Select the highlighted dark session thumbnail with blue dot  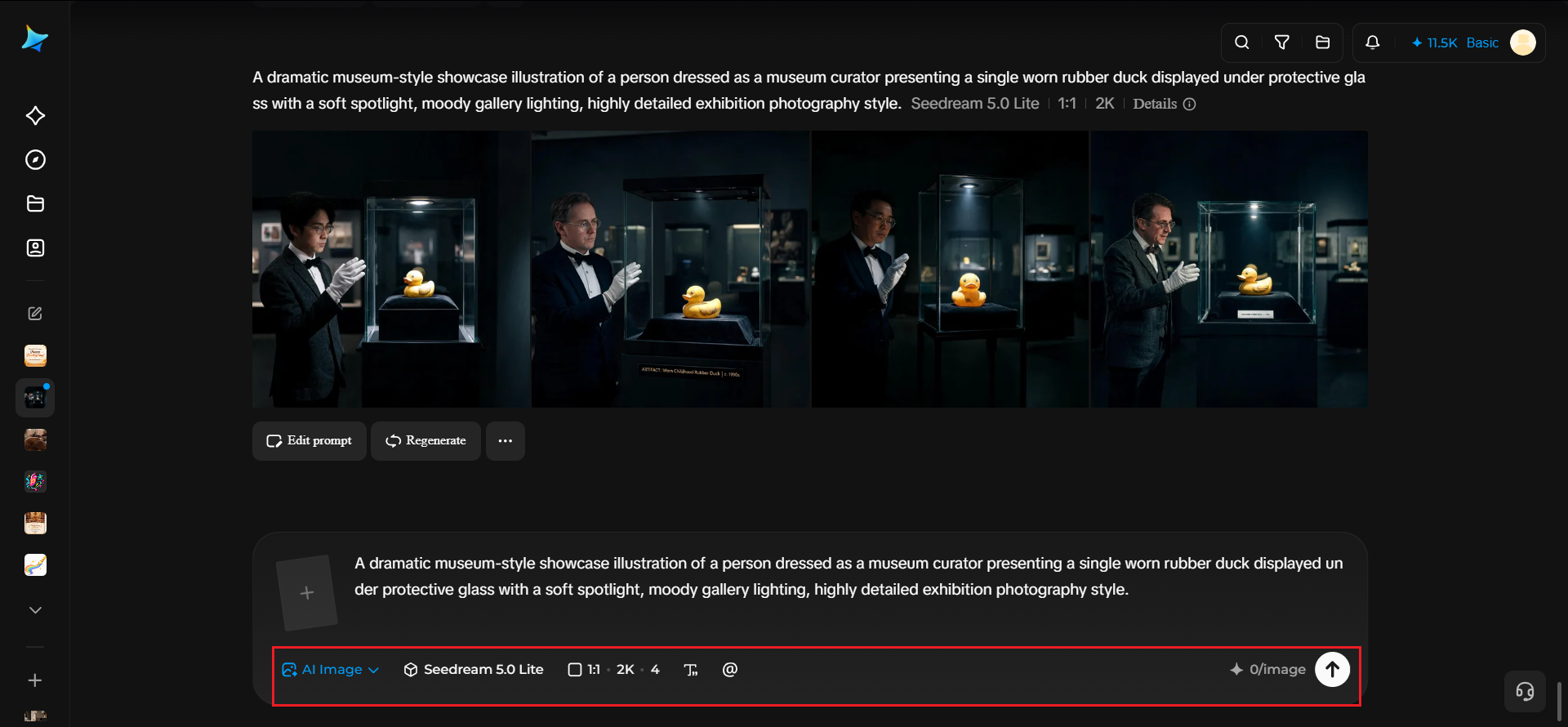35,398
